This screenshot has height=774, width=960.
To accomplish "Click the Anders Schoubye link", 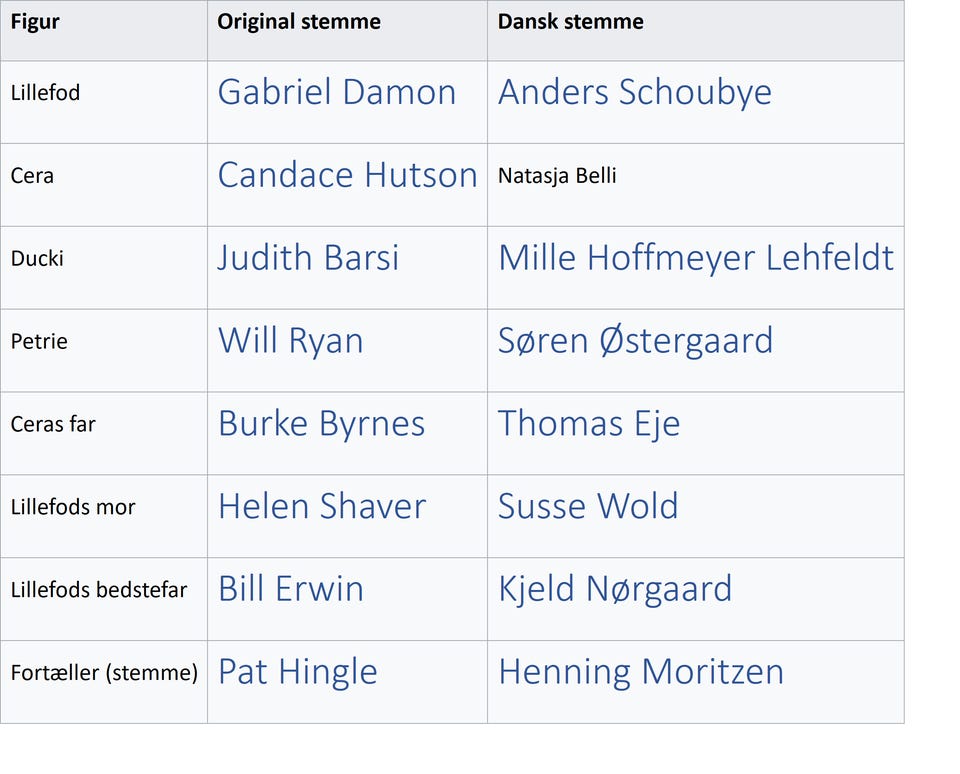I will [x=634, y=93].
